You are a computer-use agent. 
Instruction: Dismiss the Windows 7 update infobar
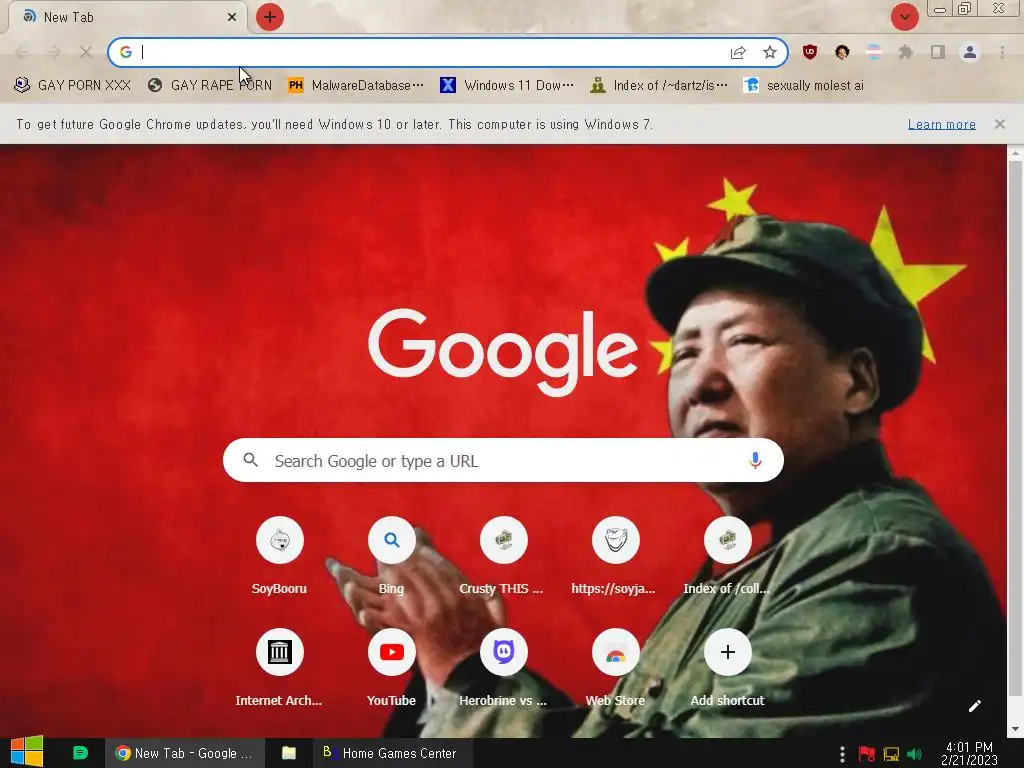[x=1000, y=124]
